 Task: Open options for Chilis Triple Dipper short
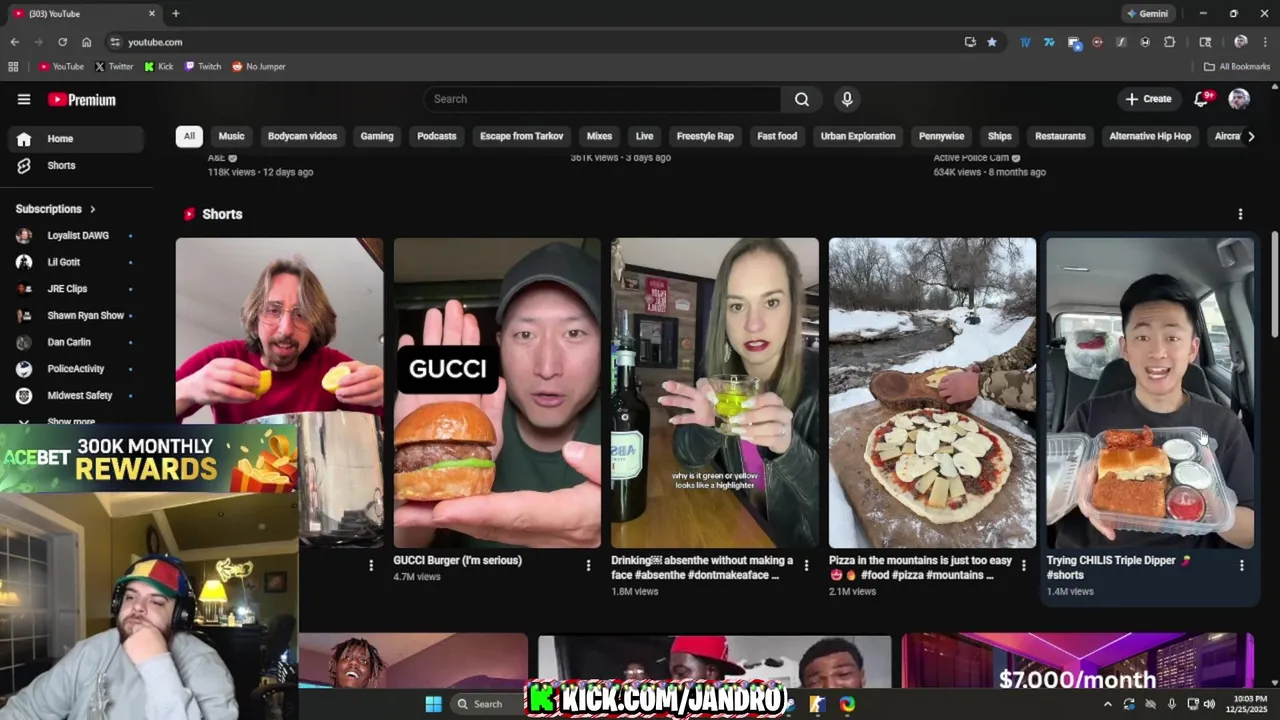click(x=1241, y=565)
